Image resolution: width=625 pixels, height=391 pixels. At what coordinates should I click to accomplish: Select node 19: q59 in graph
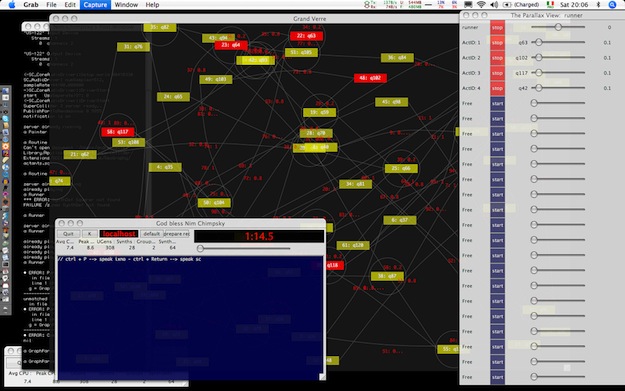pos(319,112)
